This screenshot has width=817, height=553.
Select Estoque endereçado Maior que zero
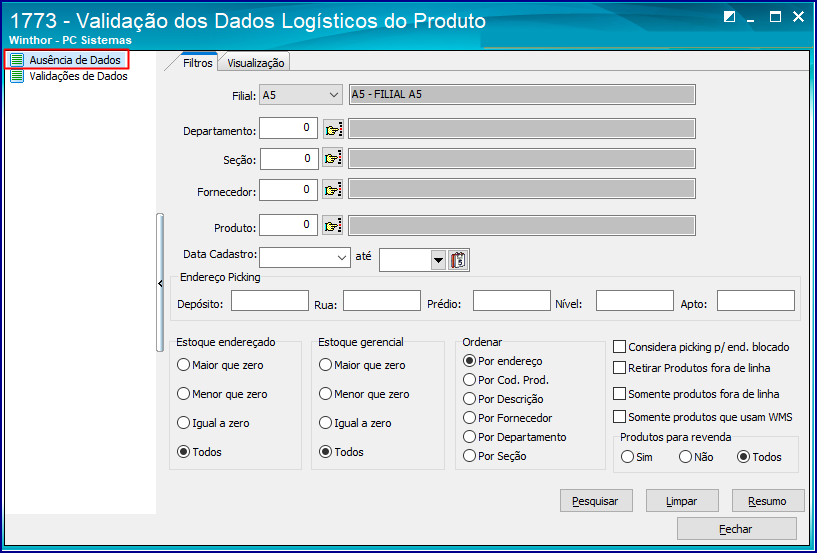point(183,365)
